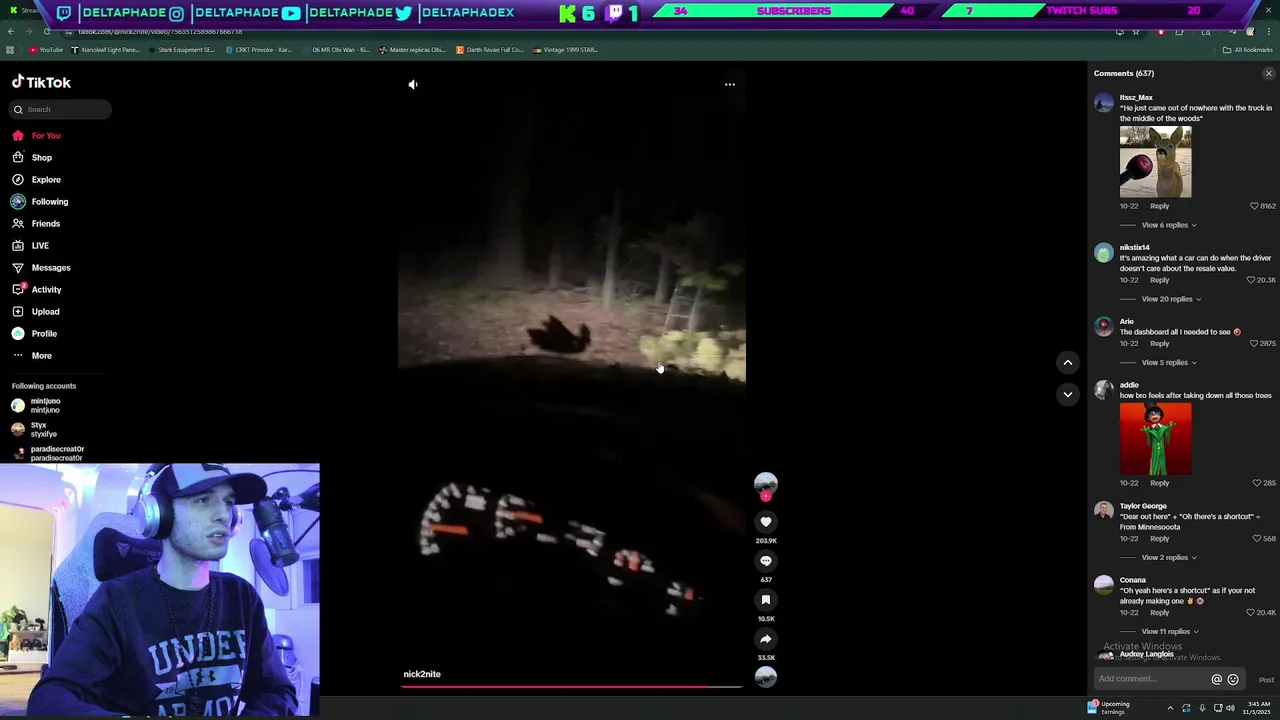Click the nick2nite username
The width and height of the screenshot is (1280, 720).
pyautogui.click(x=422, y=674)
